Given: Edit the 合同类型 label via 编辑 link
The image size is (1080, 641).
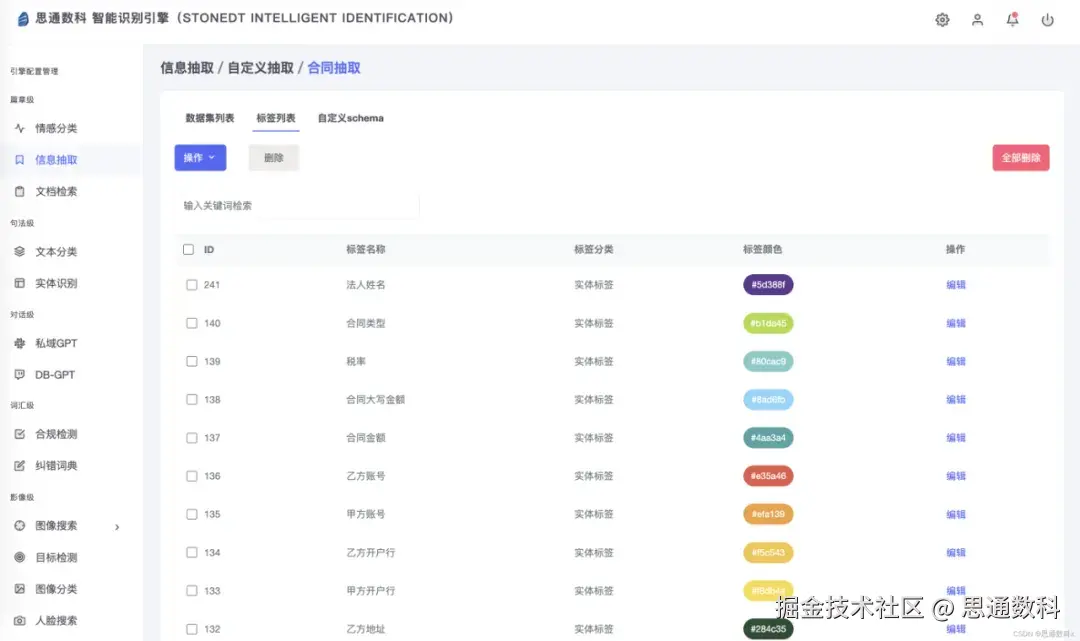Looking at the screenshot, I should [x=955, y=323].
